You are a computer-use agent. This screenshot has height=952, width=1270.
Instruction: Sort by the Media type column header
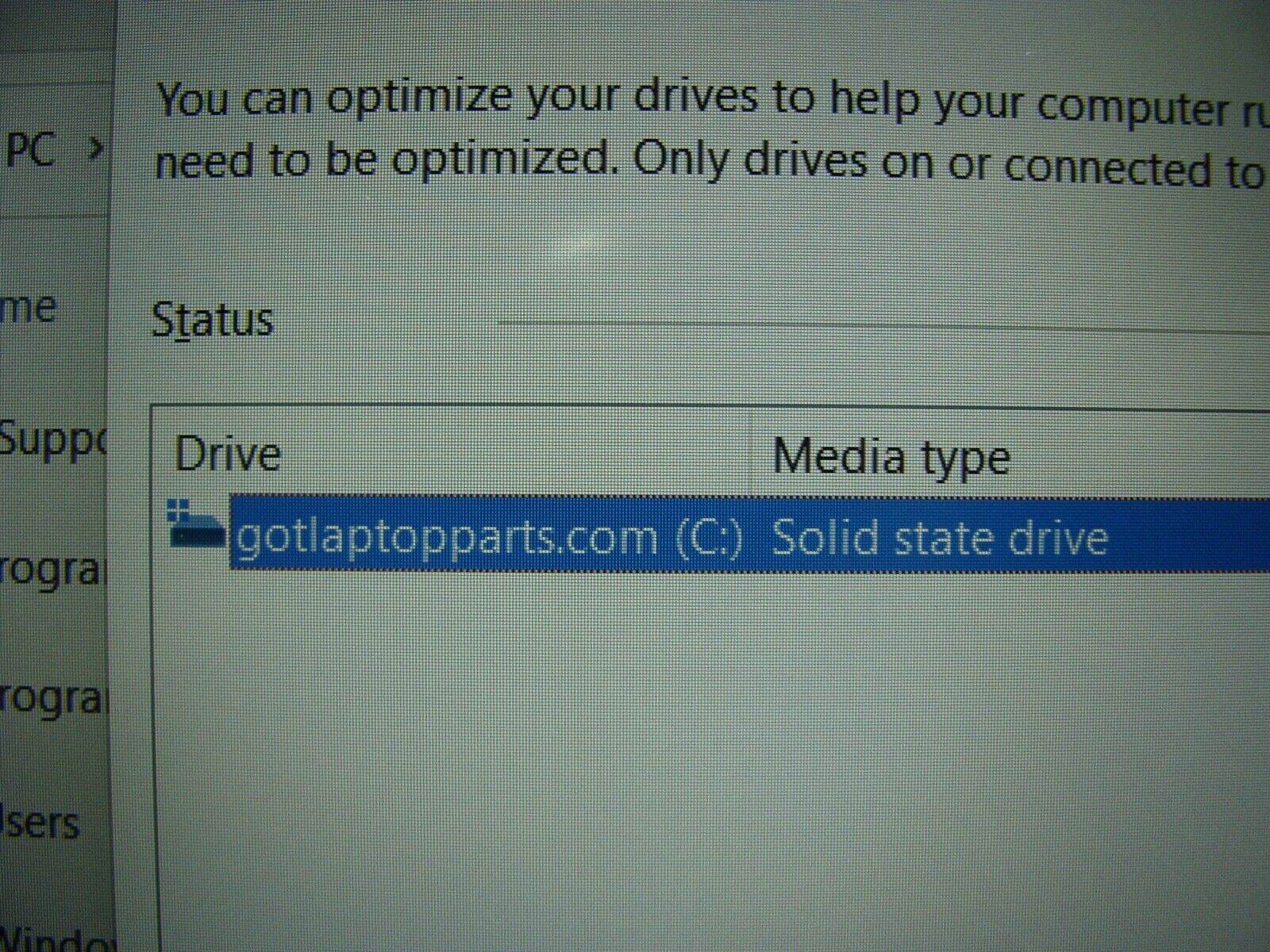pos(891,458)
